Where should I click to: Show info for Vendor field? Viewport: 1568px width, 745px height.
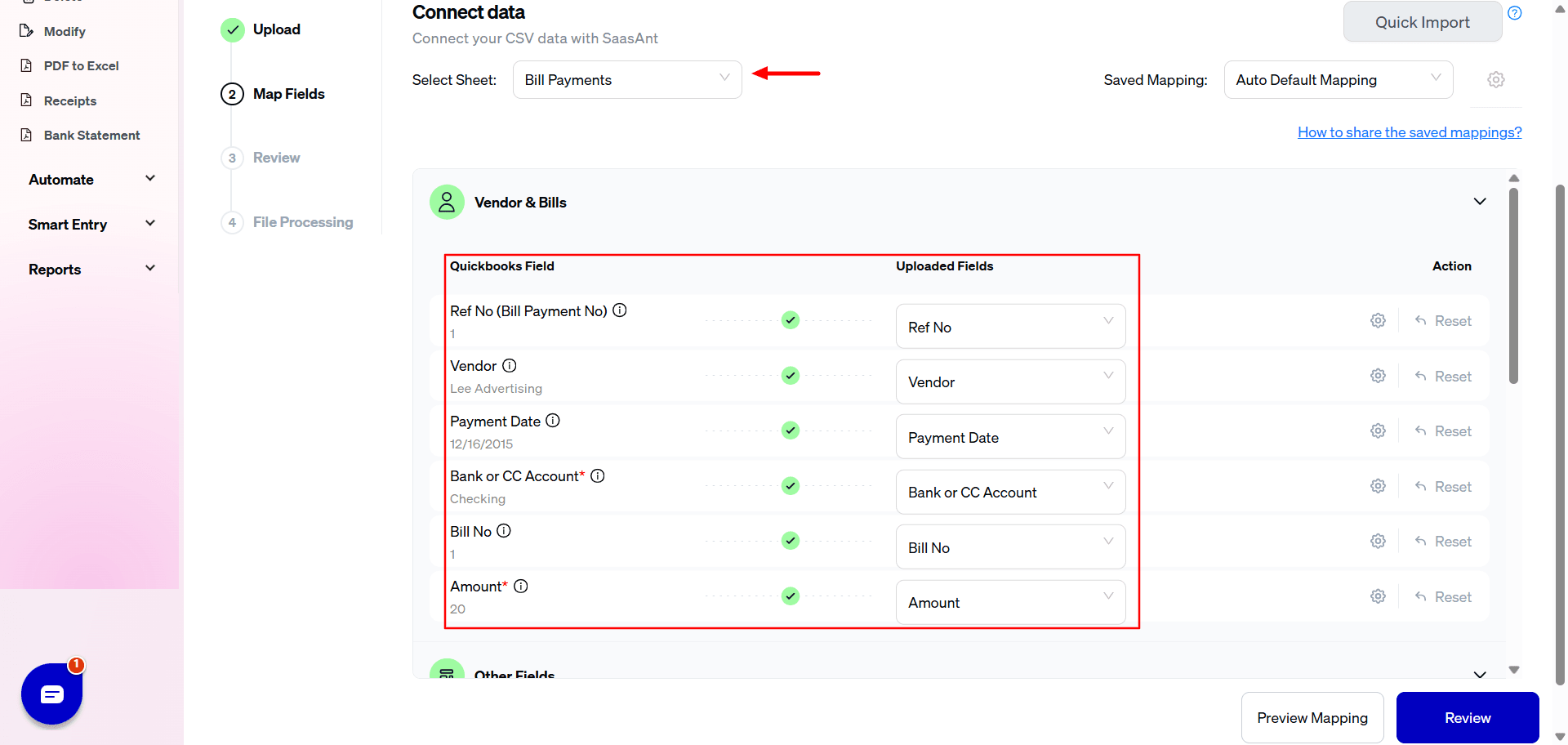coord(509,365)
